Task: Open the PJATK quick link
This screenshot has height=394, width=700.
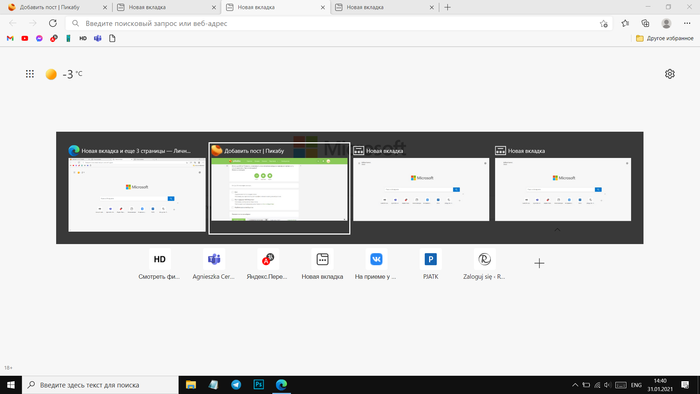Action: pos(430,264)
